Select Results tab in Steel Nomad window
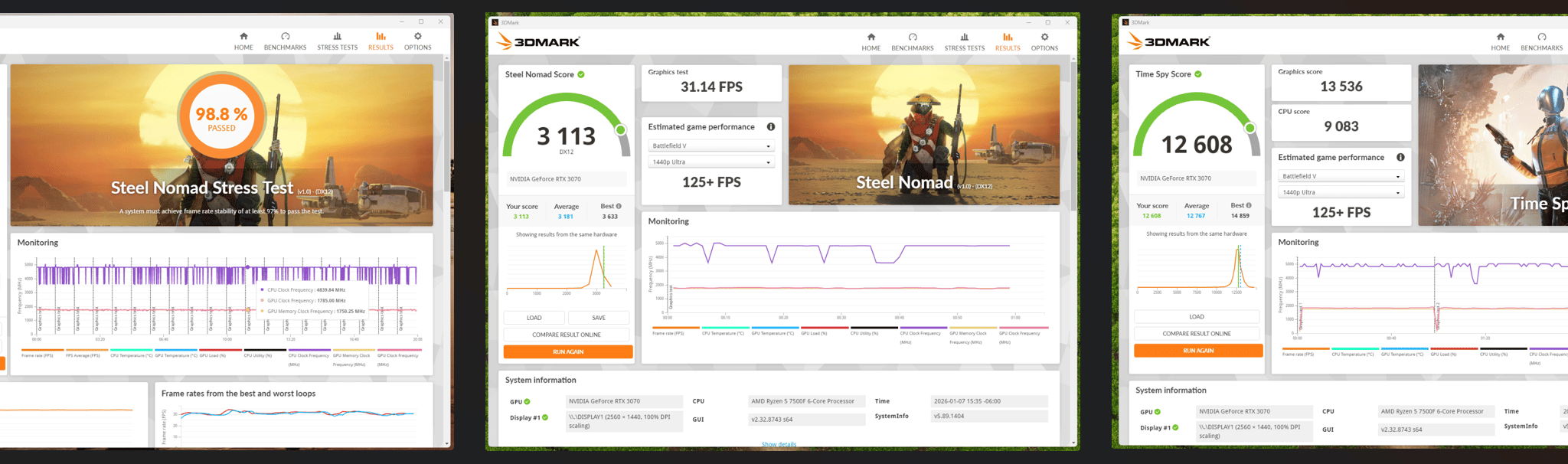Image resolution: width=1568 pixels, height=464 pixels. click(1008, 41)
